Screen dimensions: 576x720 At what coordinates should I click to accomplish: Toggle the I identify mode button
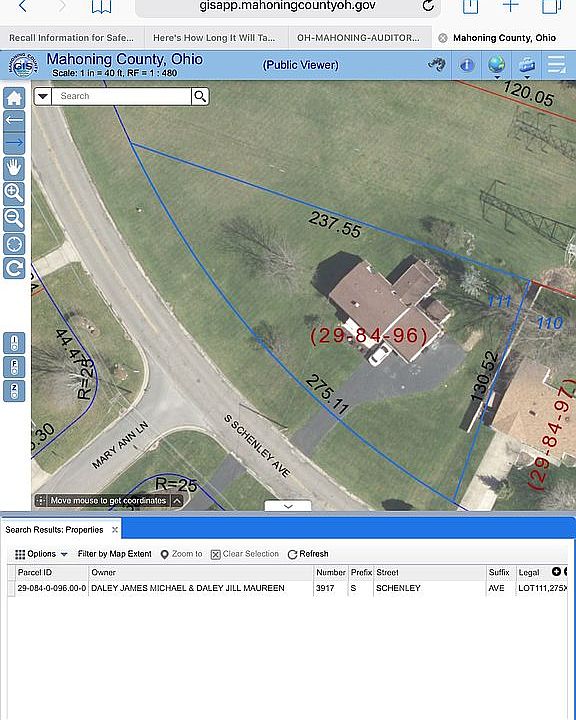(x=14, y=343)
